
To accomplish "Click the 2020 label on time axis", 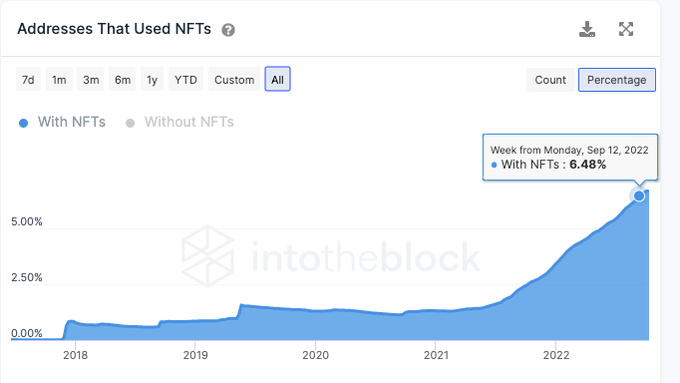I will coord(315,355).
